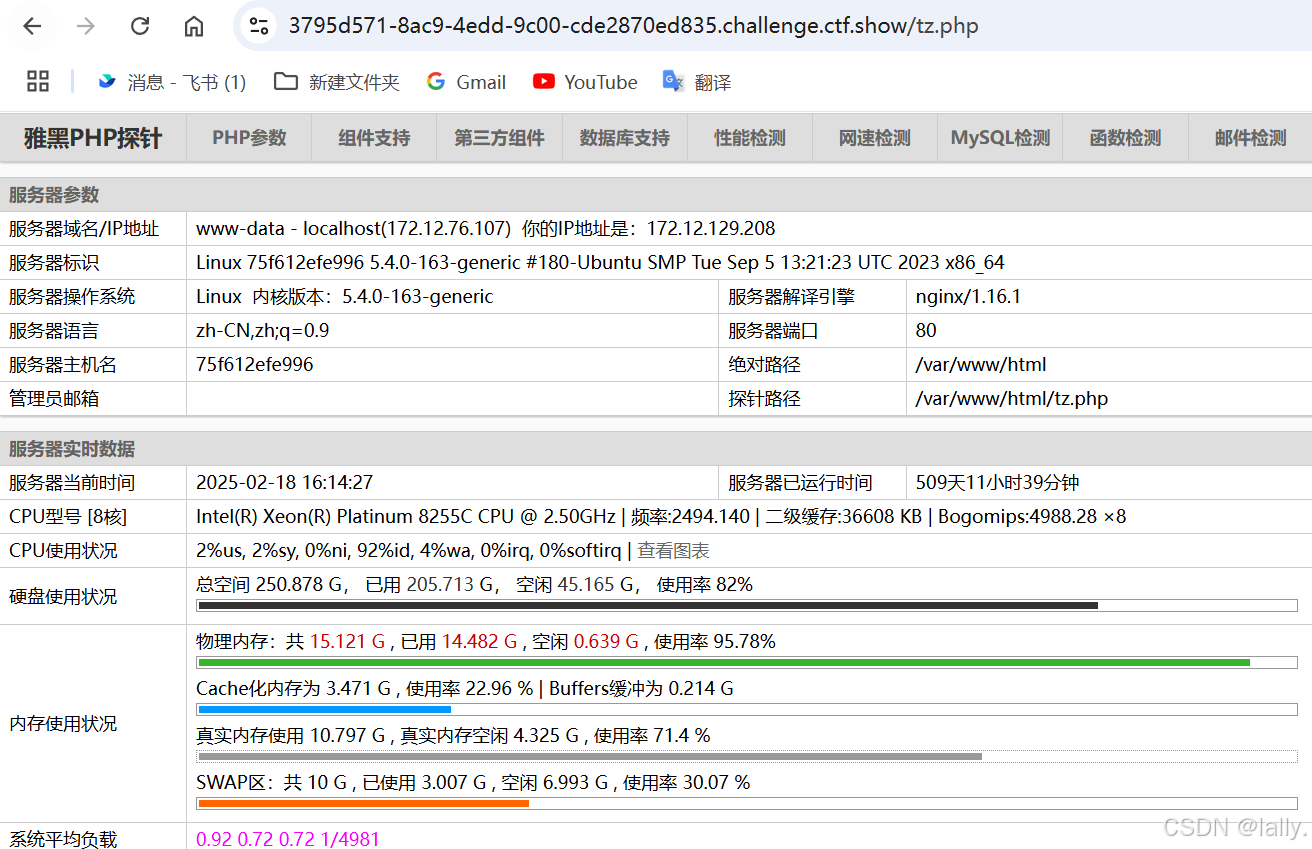This screenshot has height=849, width=1312.
Task: Select the nginx/1.16.1 engine value
Action: click(x=968, y=296)
